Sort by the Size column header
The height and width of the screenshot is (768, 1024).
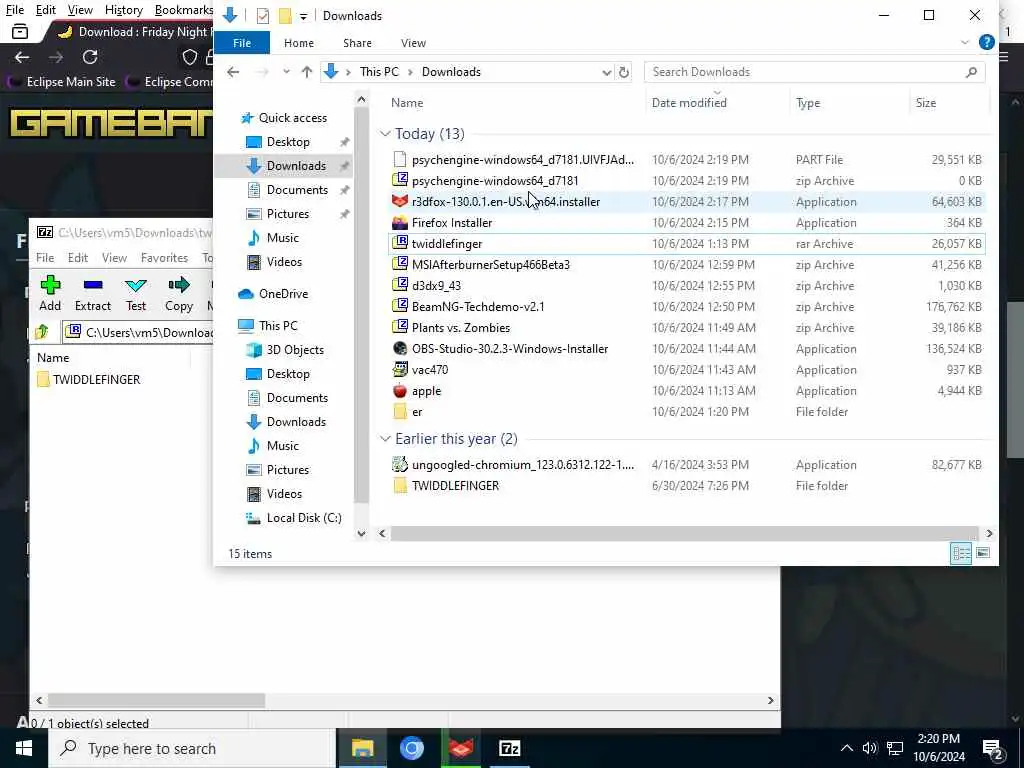[925, 103]
